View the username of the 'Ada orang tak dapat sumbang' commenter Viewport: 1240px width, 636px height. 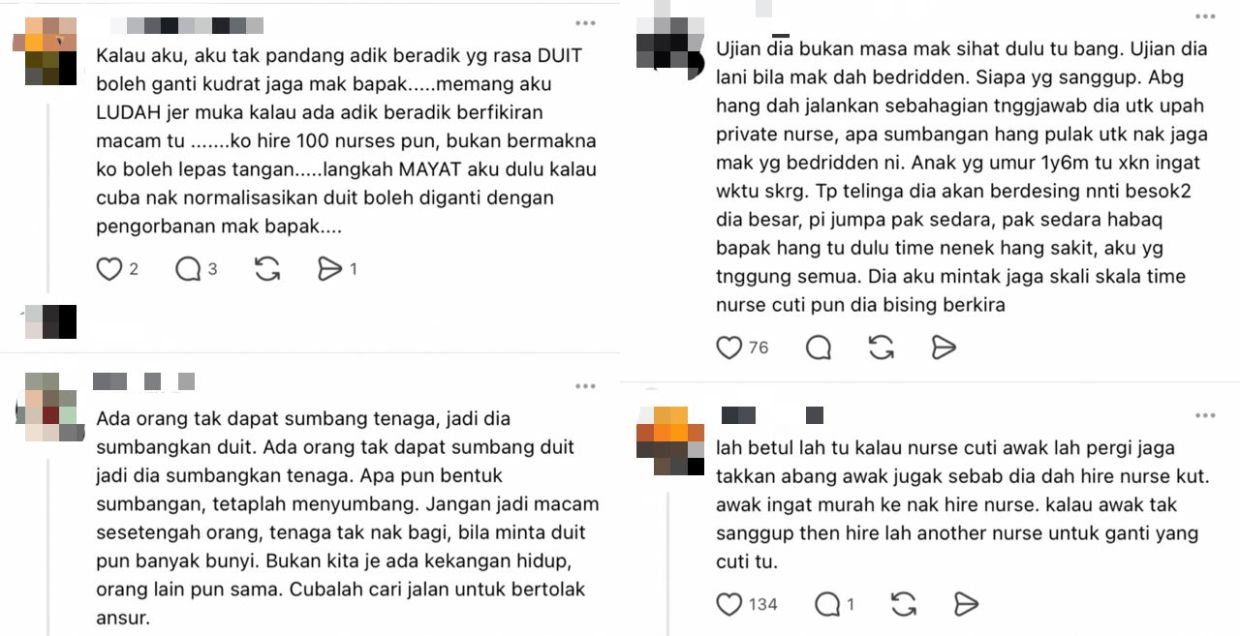point(143,381)
